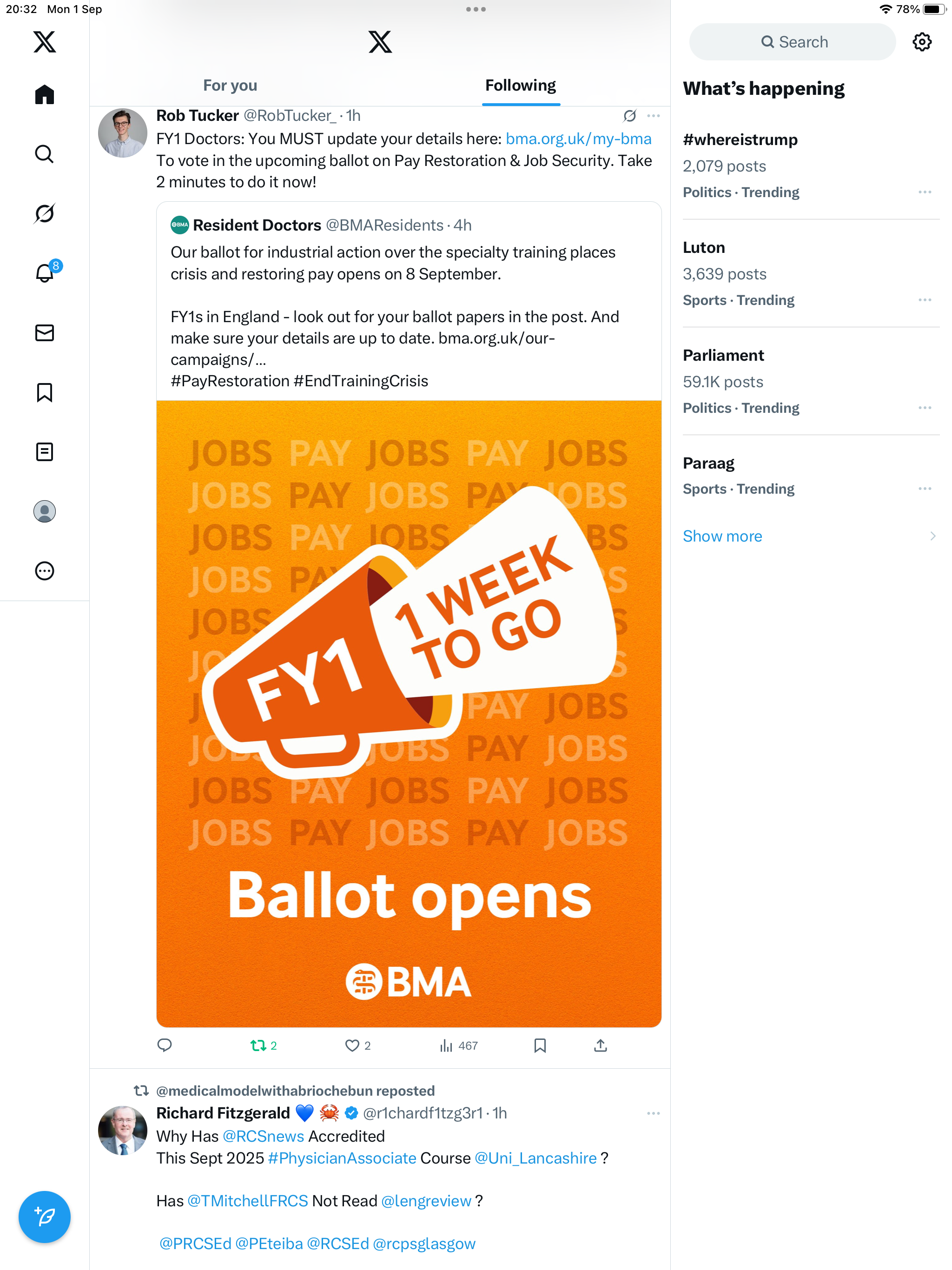This screenshot has height=1270, width=952.
Task: Open more options for #whereistrump trend
Action: (x=925, y=192)
